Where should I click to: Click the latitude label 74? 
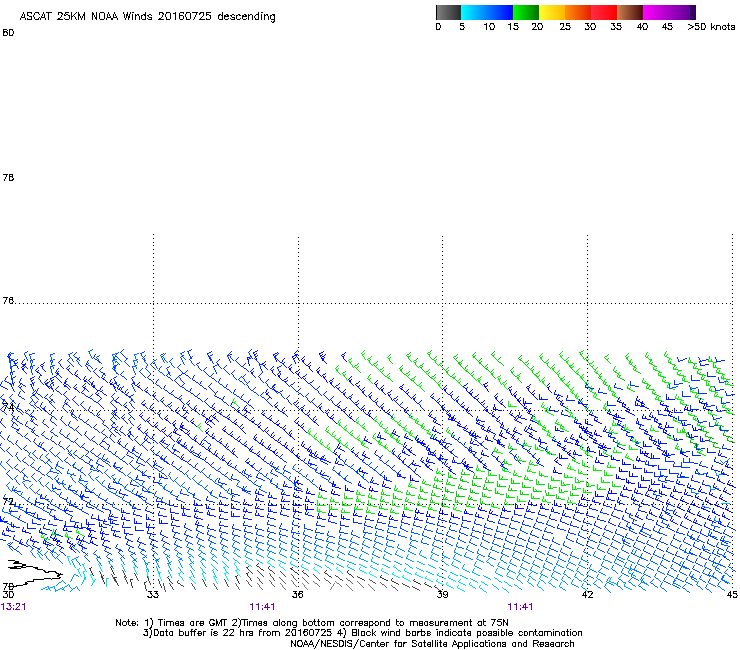(x=8, y=406)
